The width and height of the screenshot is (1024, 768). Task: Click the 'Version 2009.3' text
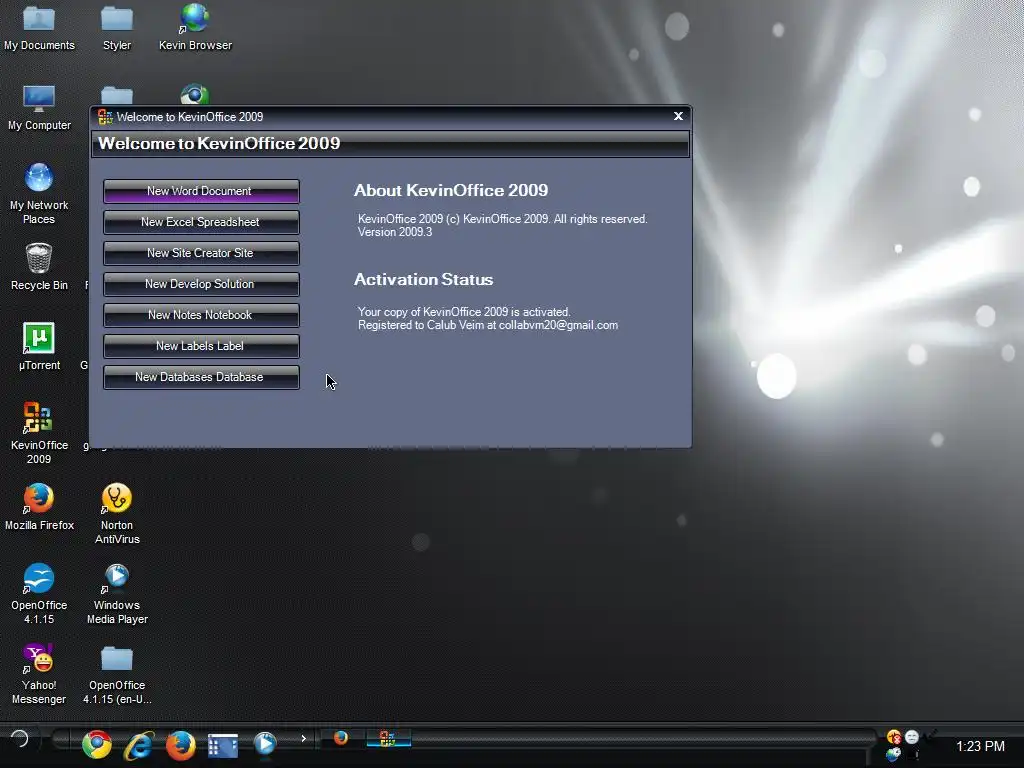(395, 232)
